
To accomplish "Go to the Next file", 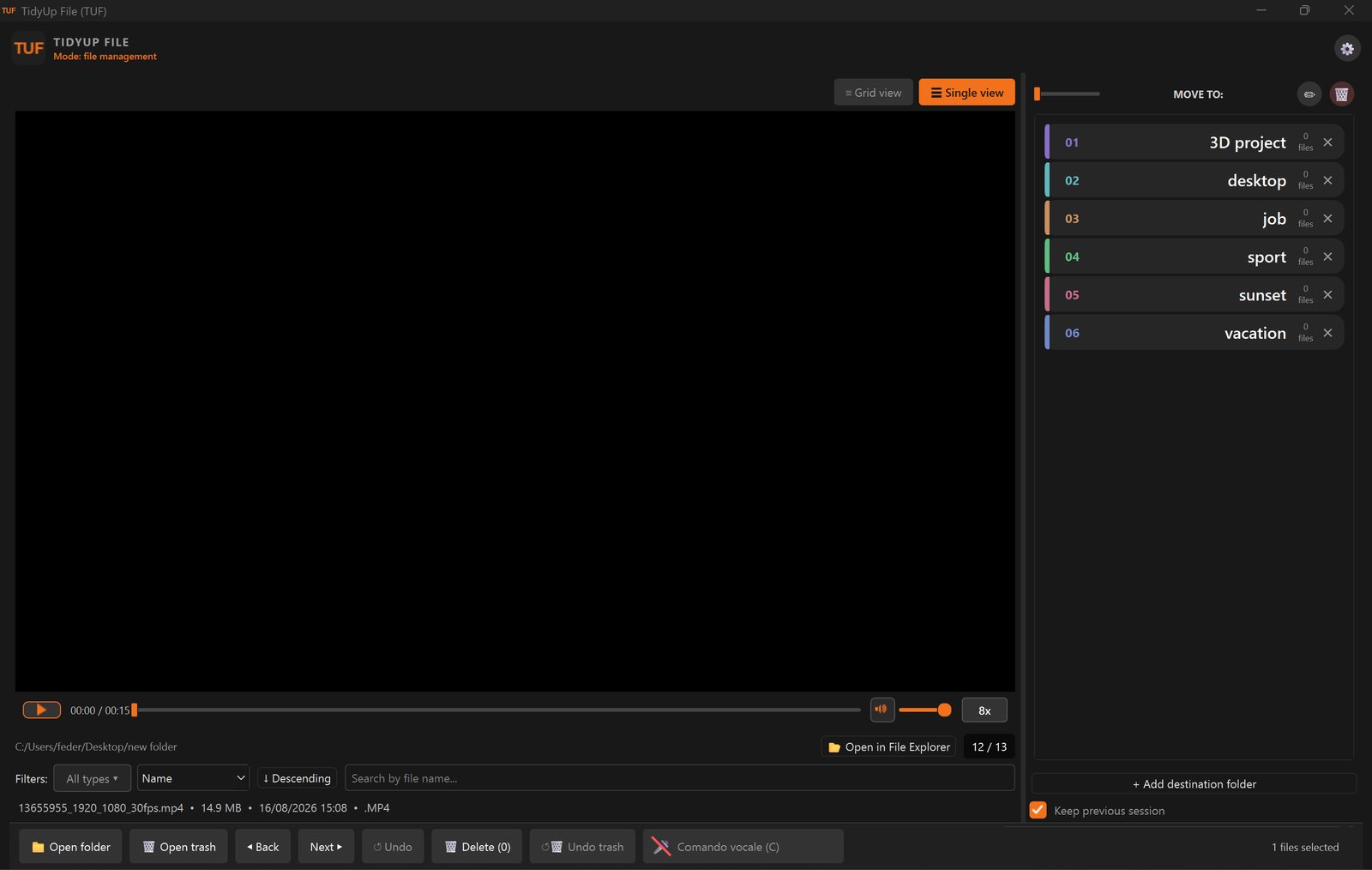I will (326, 847).
